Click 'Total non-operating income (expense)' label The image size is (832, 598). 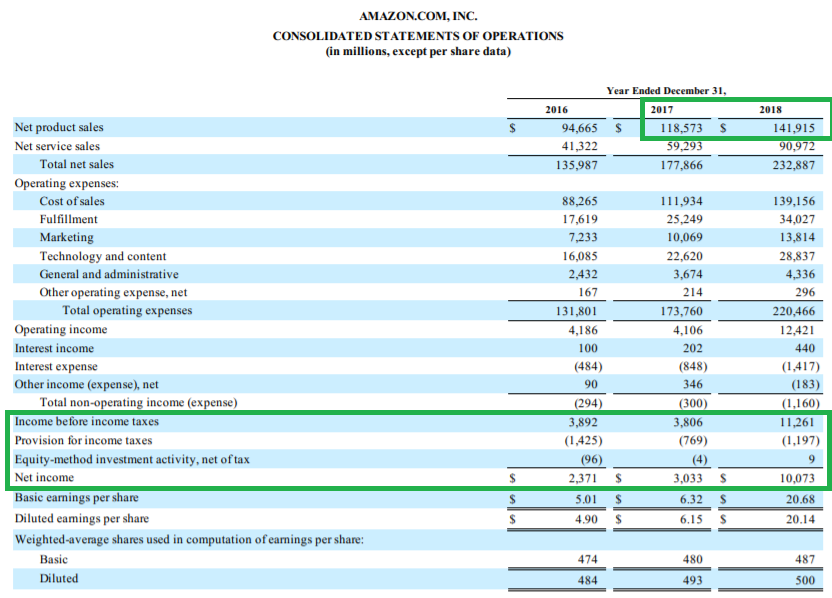tap(138, 402)
